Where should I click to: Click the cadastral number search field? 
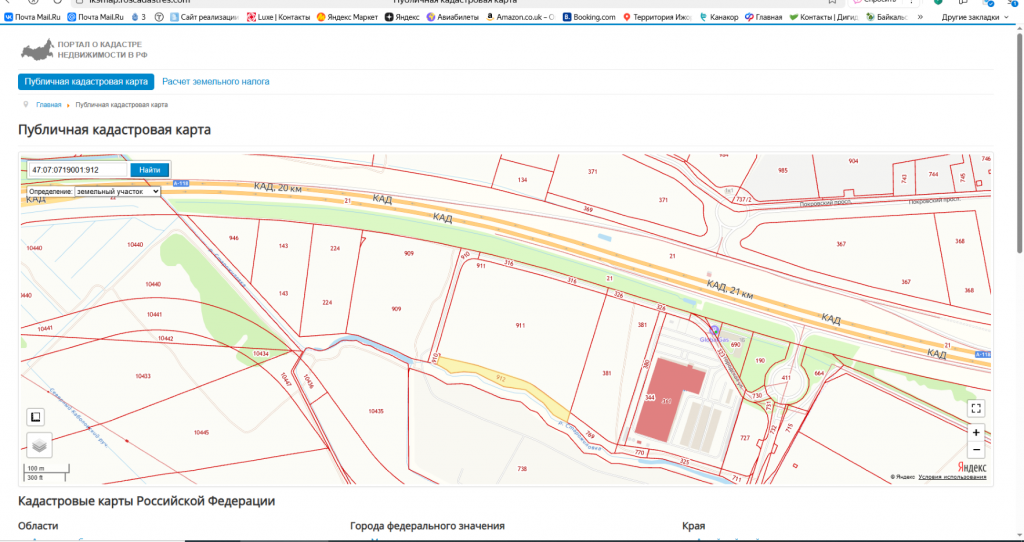pyautogui.click(x=78, y=170)
